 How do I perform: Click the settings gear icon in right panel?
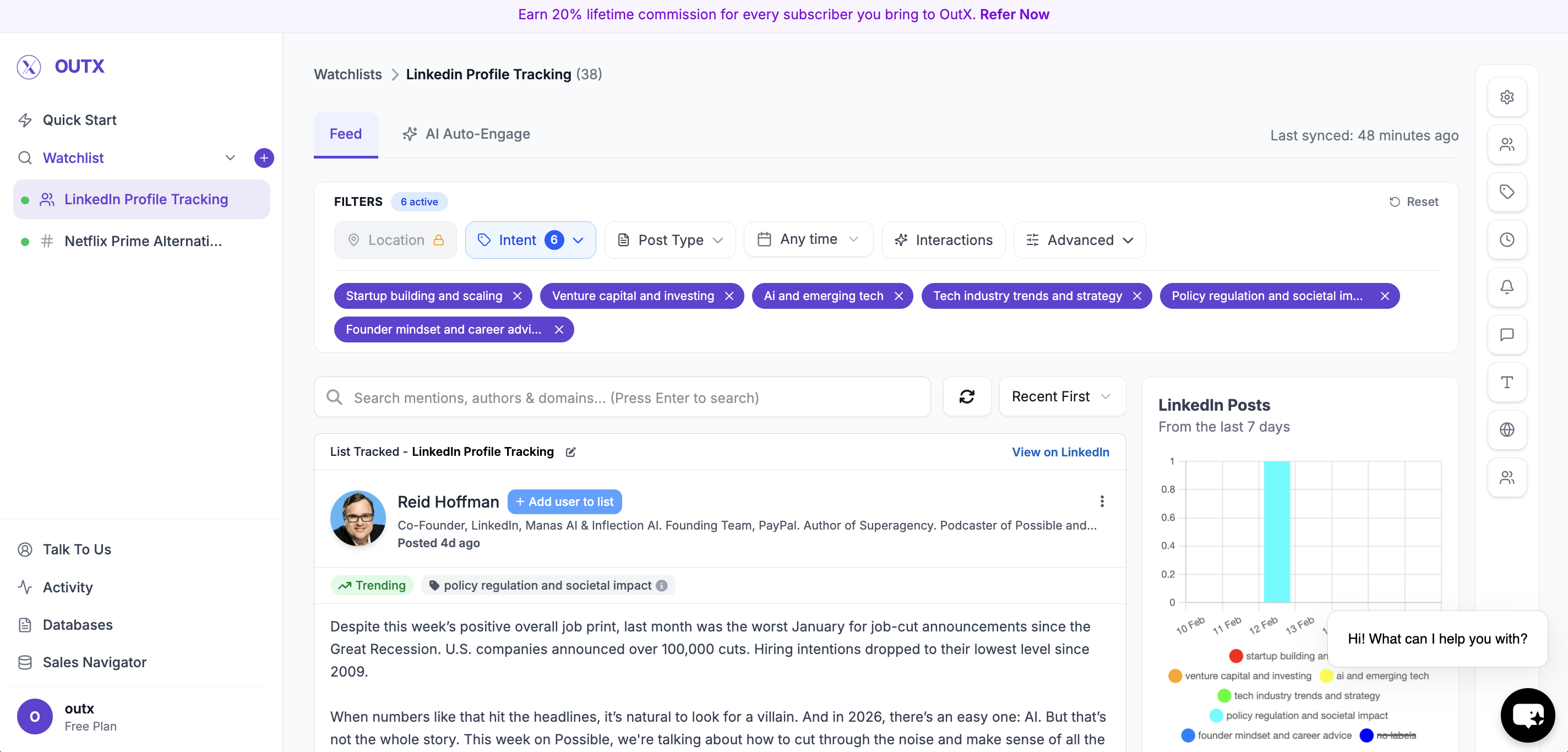pyautogui.click(x=1506, y=97)
